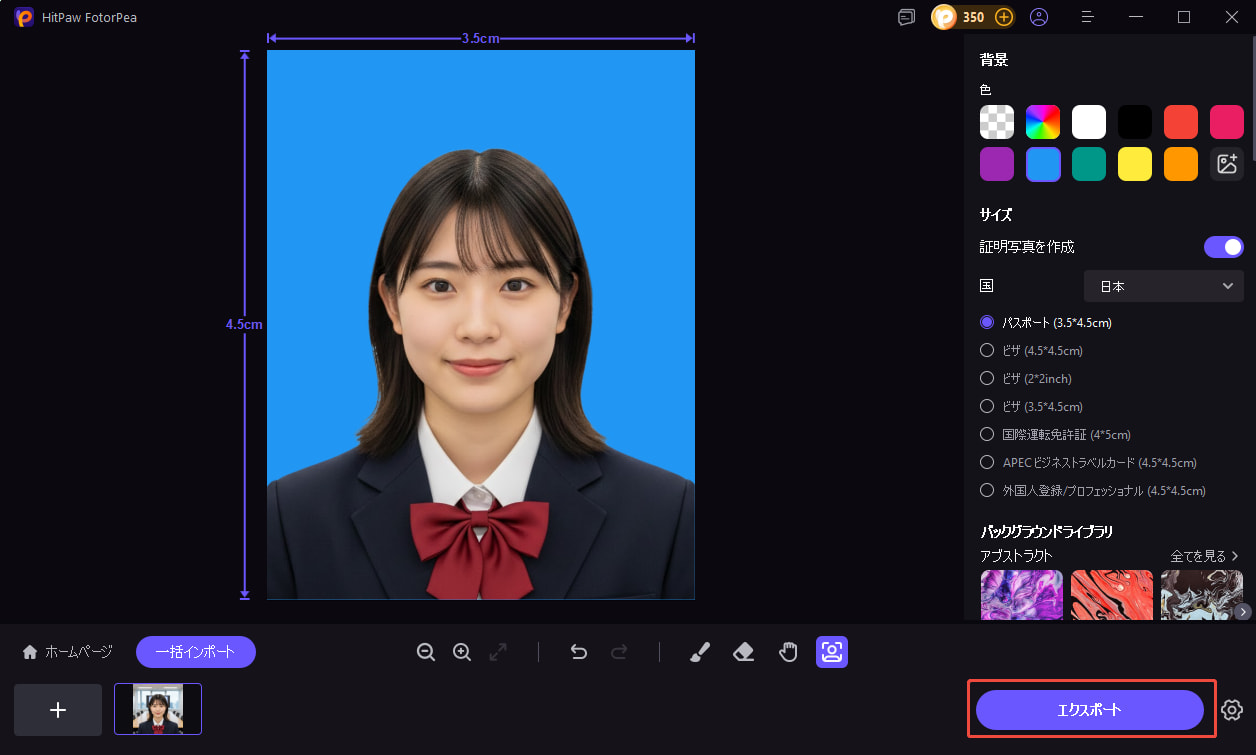The image size is (1256, 755).
Task: Pick the red background color swatch
Action: tap(1180, 121)
